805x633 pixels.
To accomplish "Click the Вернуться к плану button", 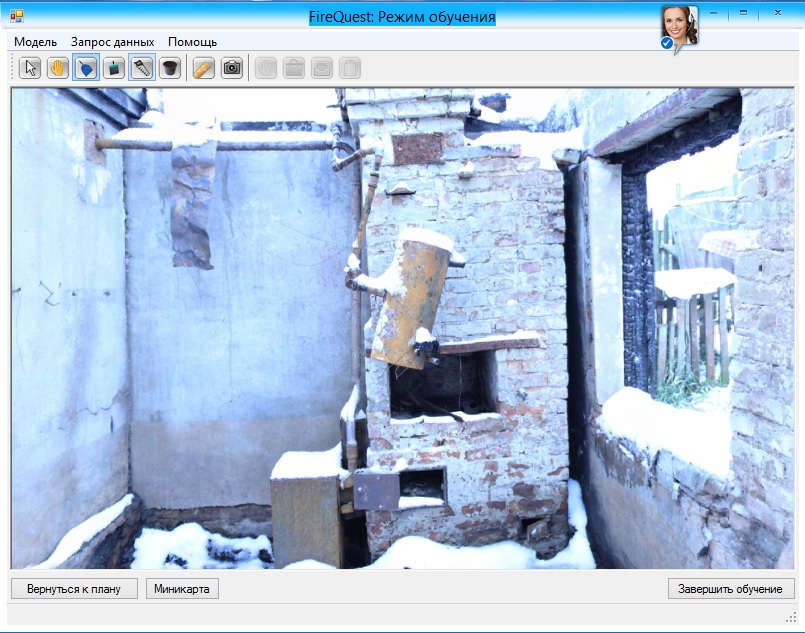I will [74, 589].
